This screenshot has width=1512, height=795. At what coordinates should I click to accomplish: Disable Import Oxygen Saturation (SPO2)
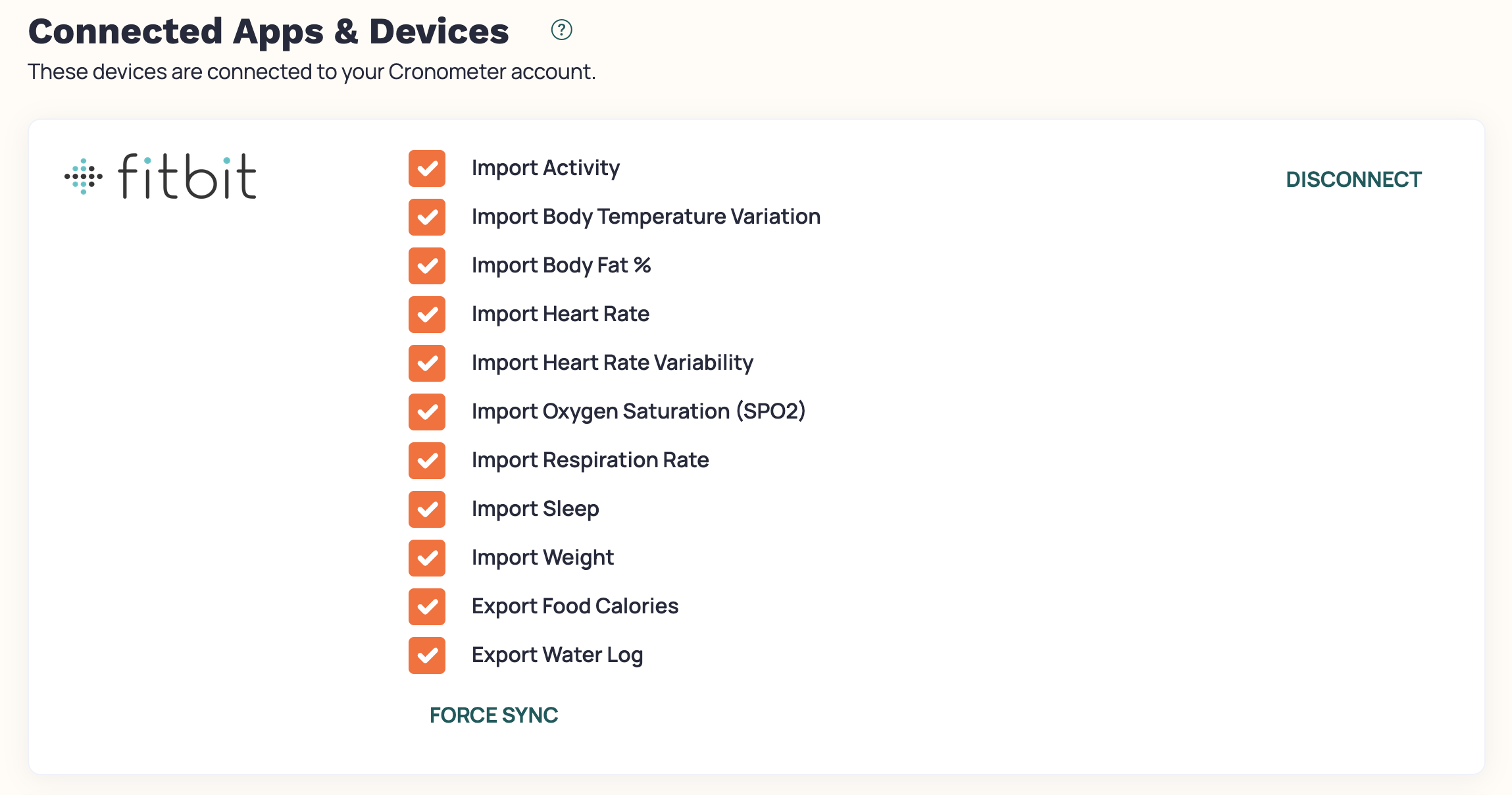[427, 412]
